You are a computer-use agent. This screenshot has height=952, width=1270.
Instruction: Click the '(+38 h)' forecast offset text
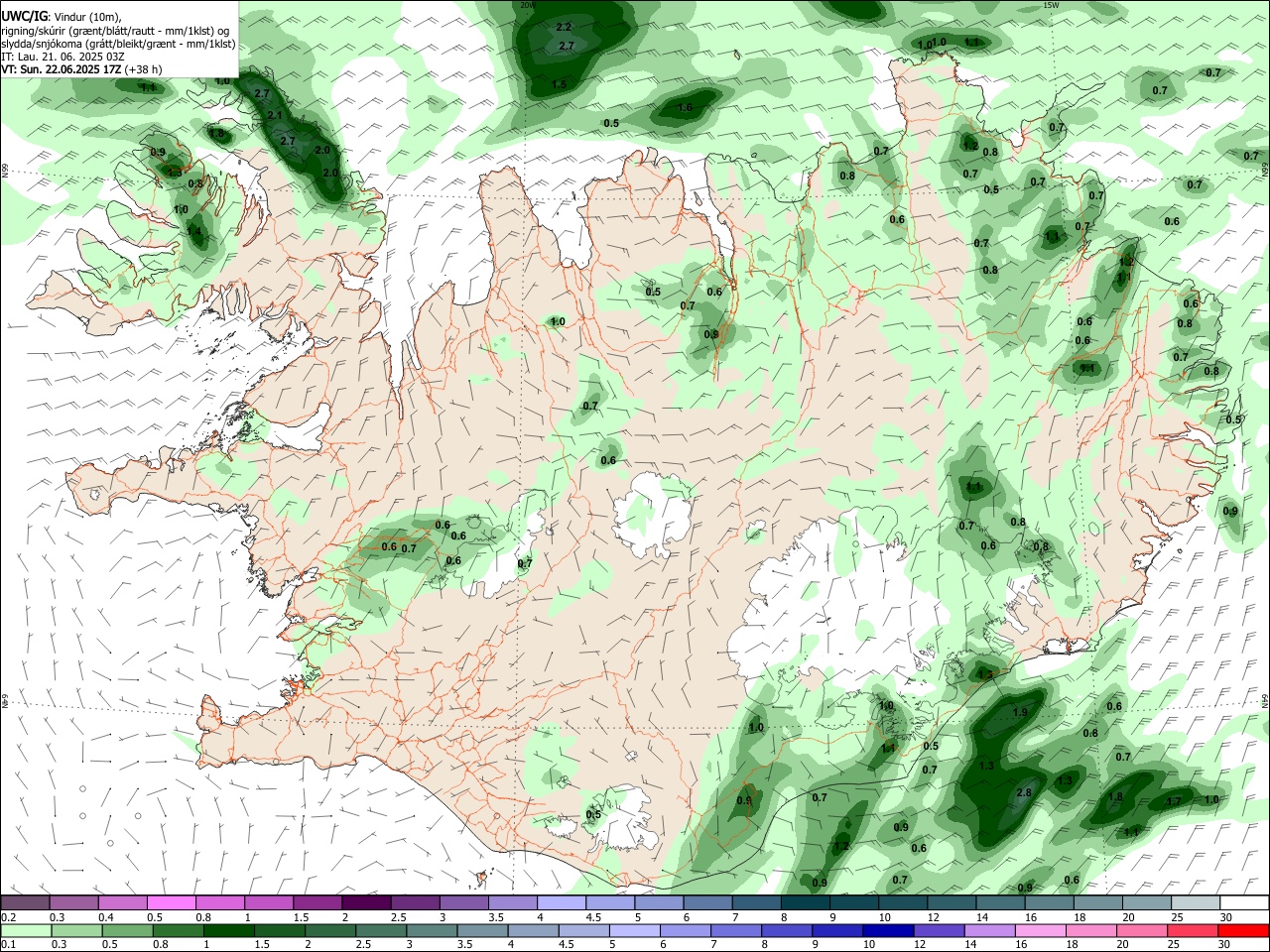(x=144, y=69)
